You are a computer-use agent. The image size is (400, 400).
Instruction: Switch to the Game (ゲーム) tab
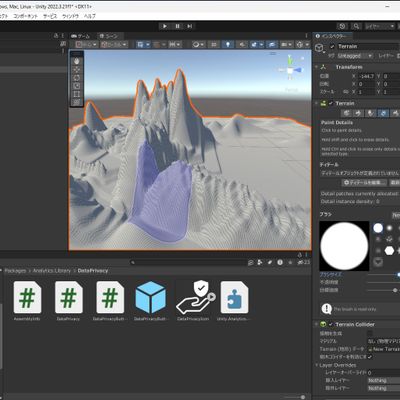click(x=80, y=36)
